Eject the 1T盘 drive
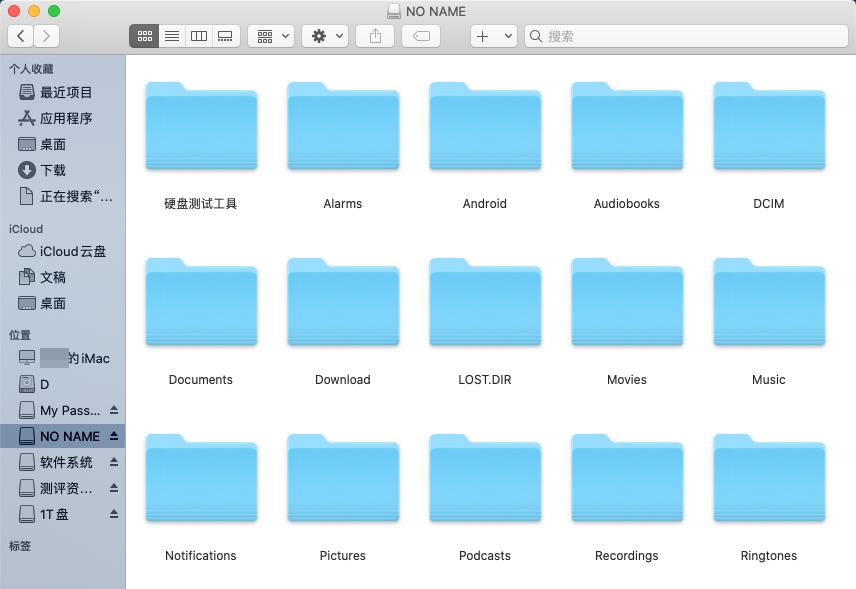 (114, 515)
